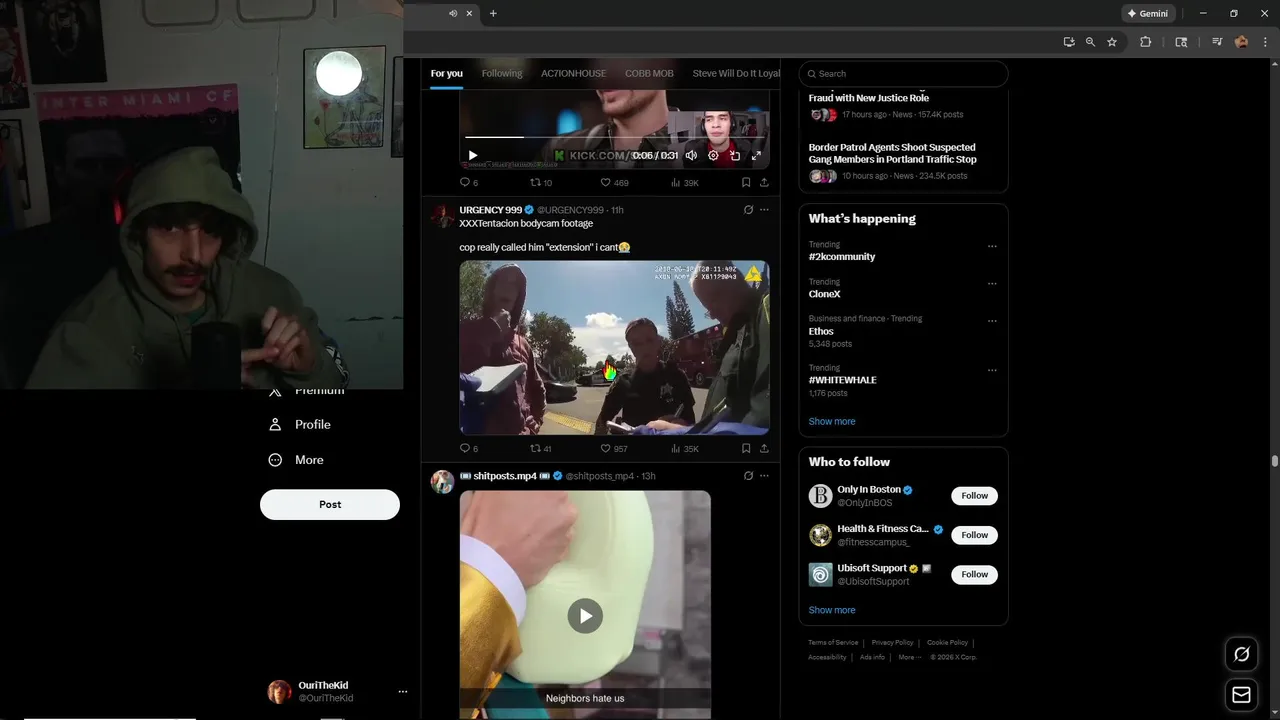Viewport: 1280px width, 720px height.
Task: Open Grok icon on shitposts.mp4 post
Action: [x=748, y=476]
